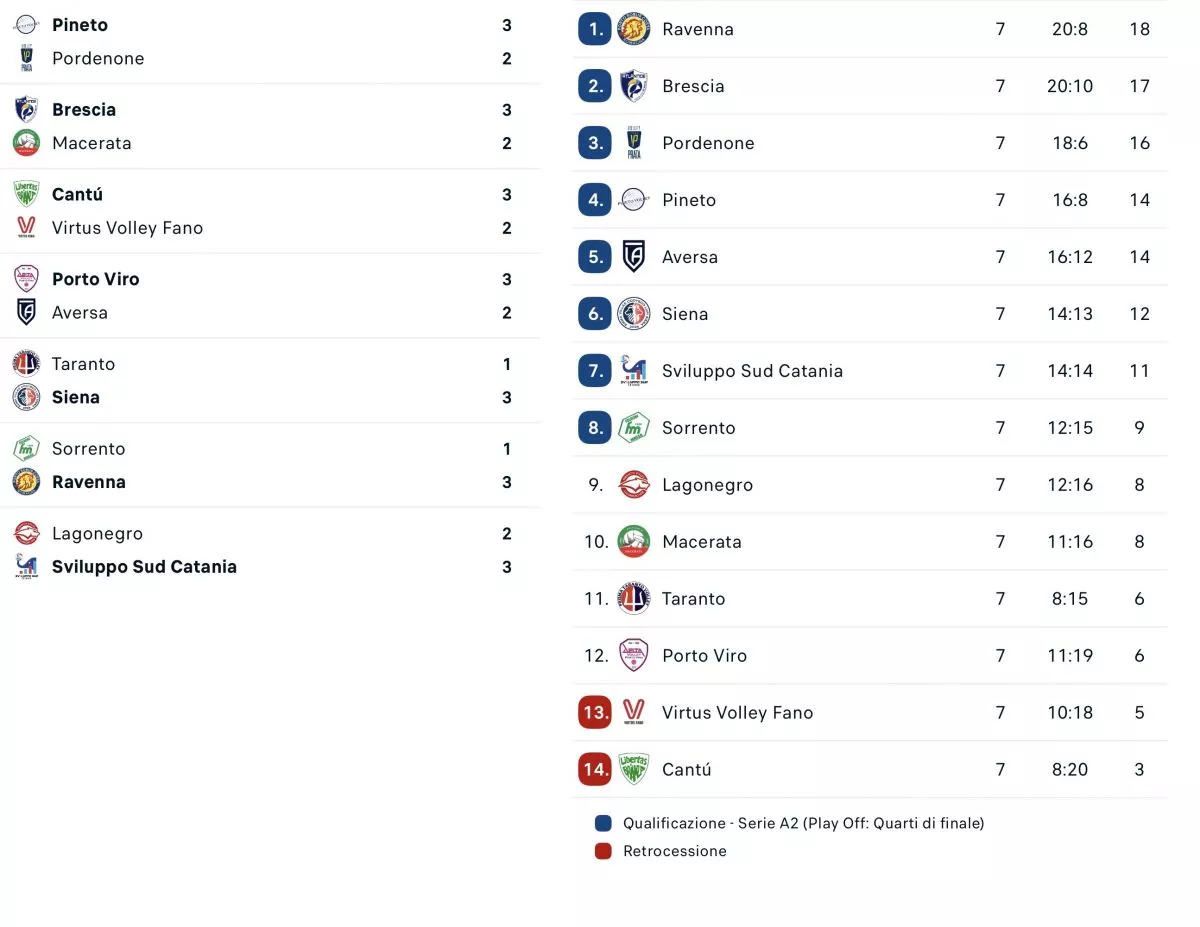Select Taranto's logo in match results
Viewport: 1200px width, 927px height.
tap(26, 364)
